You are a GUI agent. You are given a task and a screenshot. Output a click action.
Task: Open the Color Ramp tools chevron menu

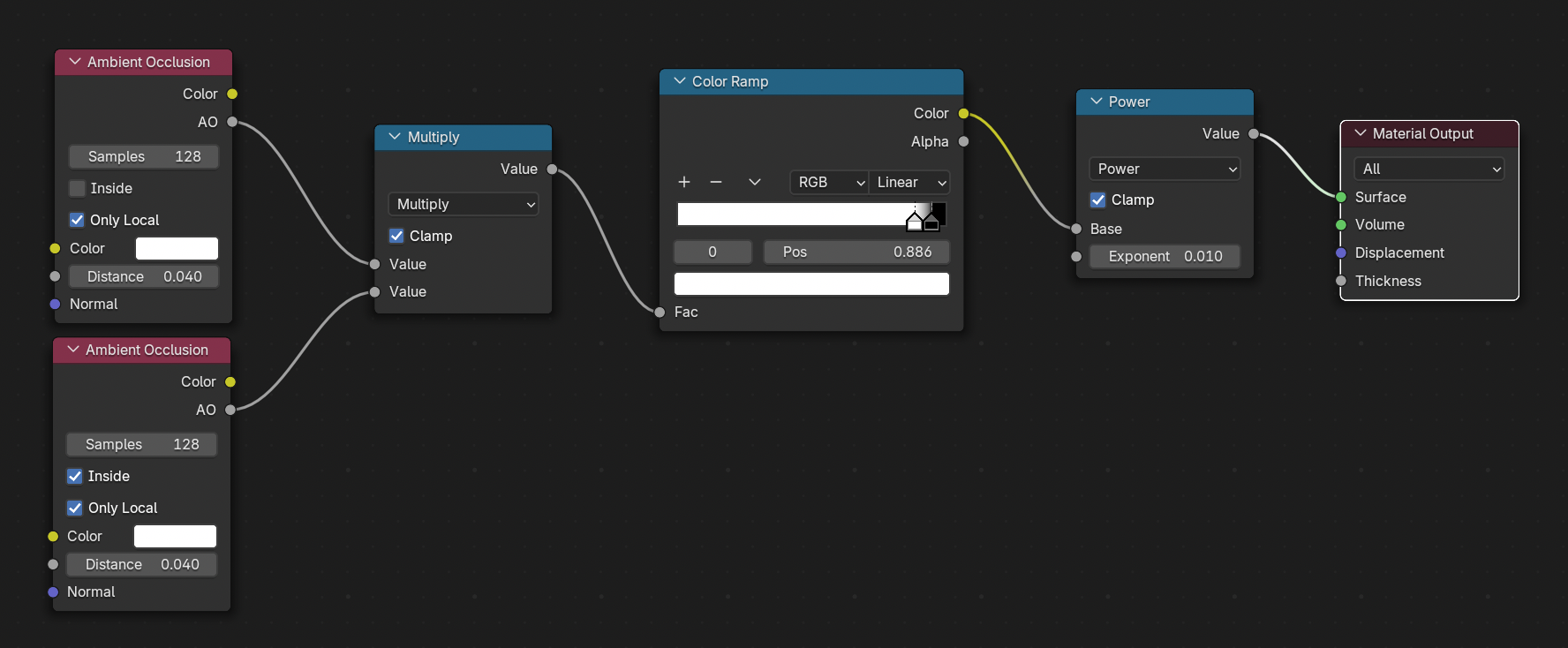click(754, 182)
